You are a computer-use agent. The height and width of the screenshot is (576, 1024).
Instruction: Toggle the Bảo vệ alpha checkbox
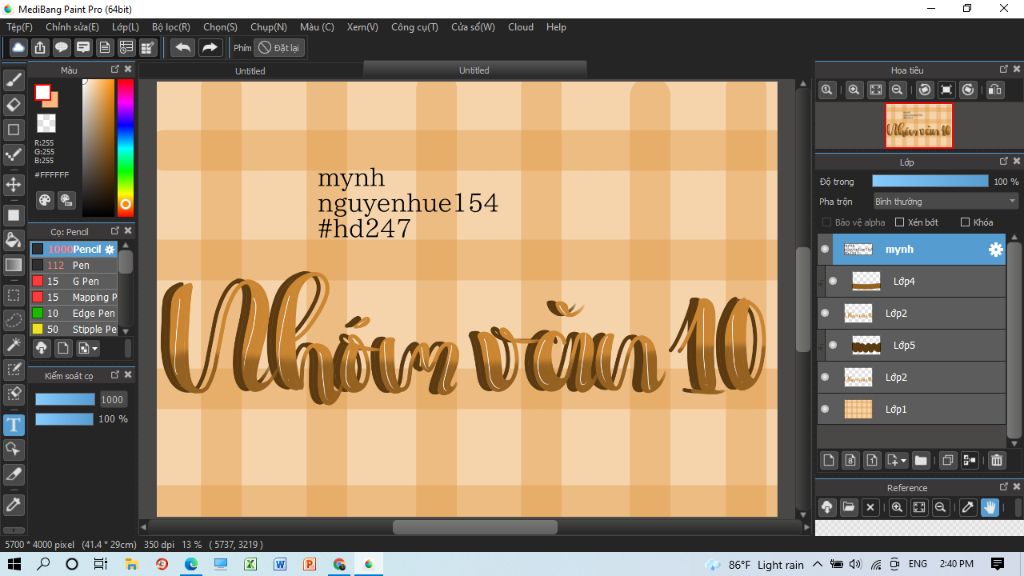pyautogui.click(x=827, y=223)
